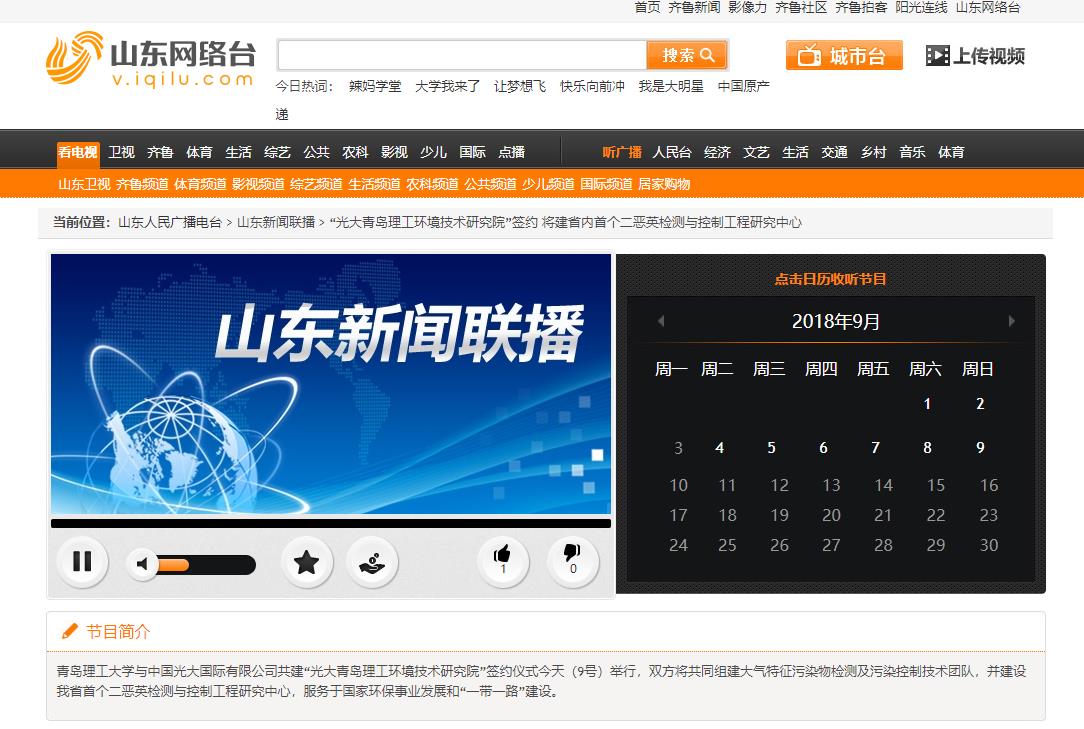Mute the audio speaker icon
Screen dimensions: 1084x729
click(x=142, y=564)
